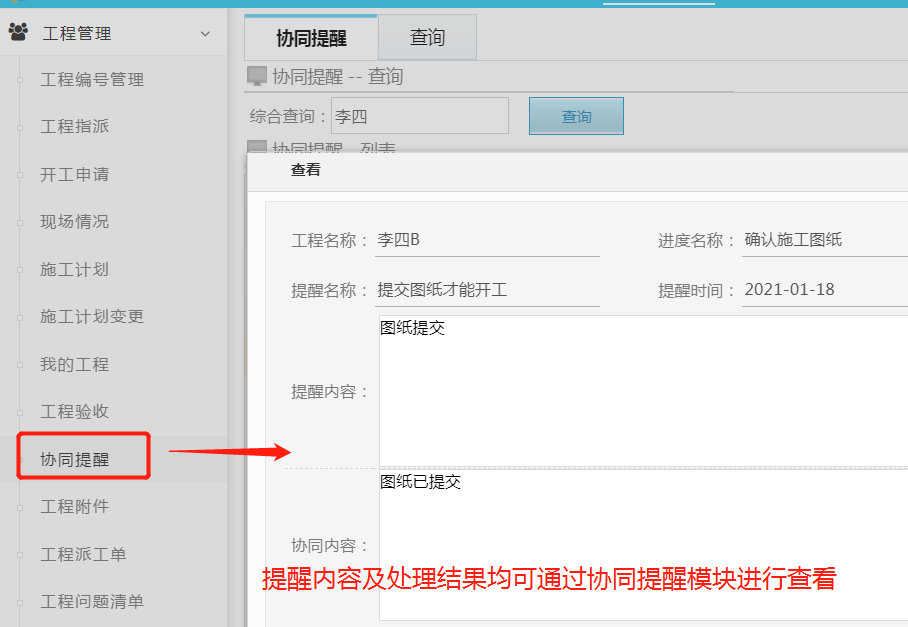Open 施工计划变更 sidebar entry
The image size is (908, 627).
point(92,317)
